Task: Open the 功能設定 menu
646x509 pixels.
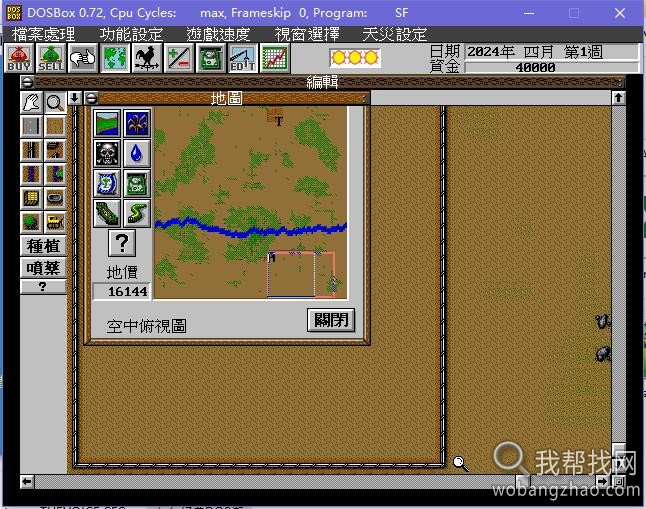Action: [x=131, y=34]
